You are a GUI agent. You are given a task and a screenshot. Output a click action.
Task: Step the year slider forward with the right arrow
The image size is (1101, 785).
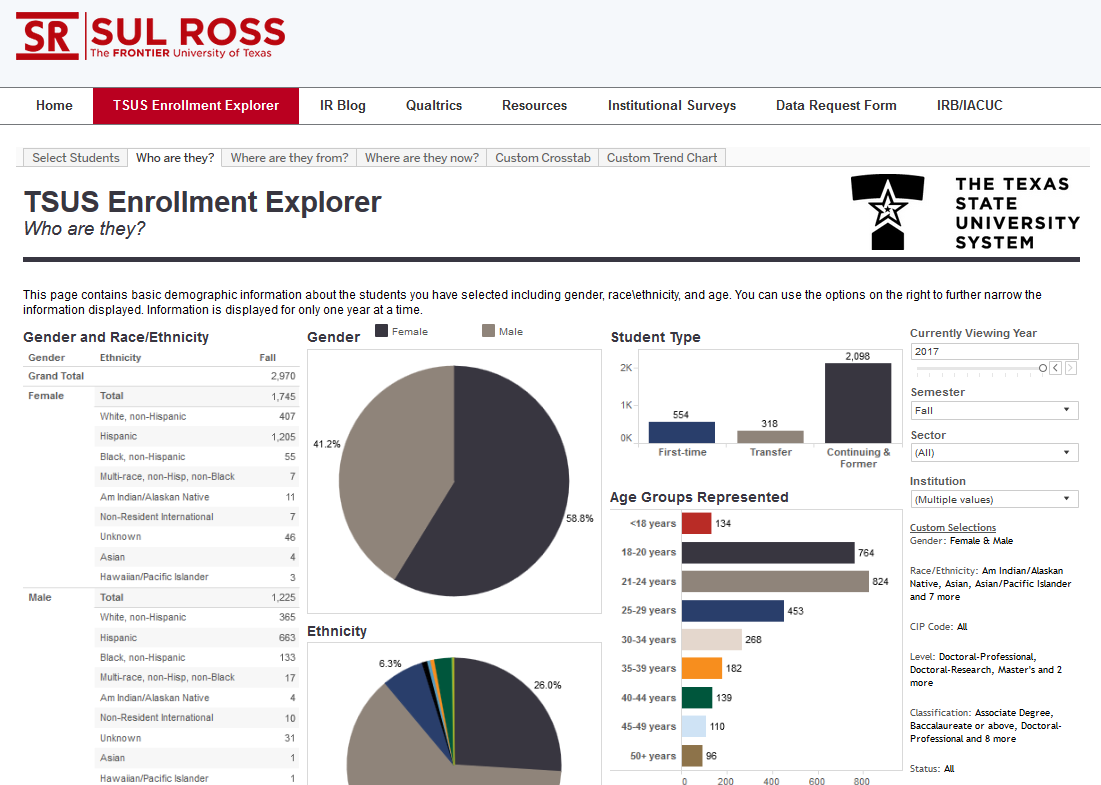1071,368
